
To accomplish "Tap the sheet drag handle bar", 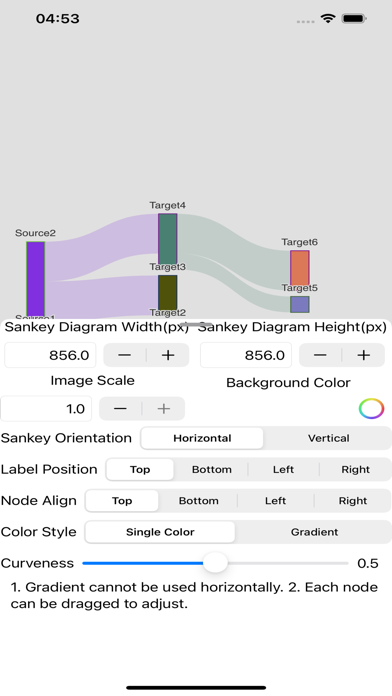I will 196,324.
